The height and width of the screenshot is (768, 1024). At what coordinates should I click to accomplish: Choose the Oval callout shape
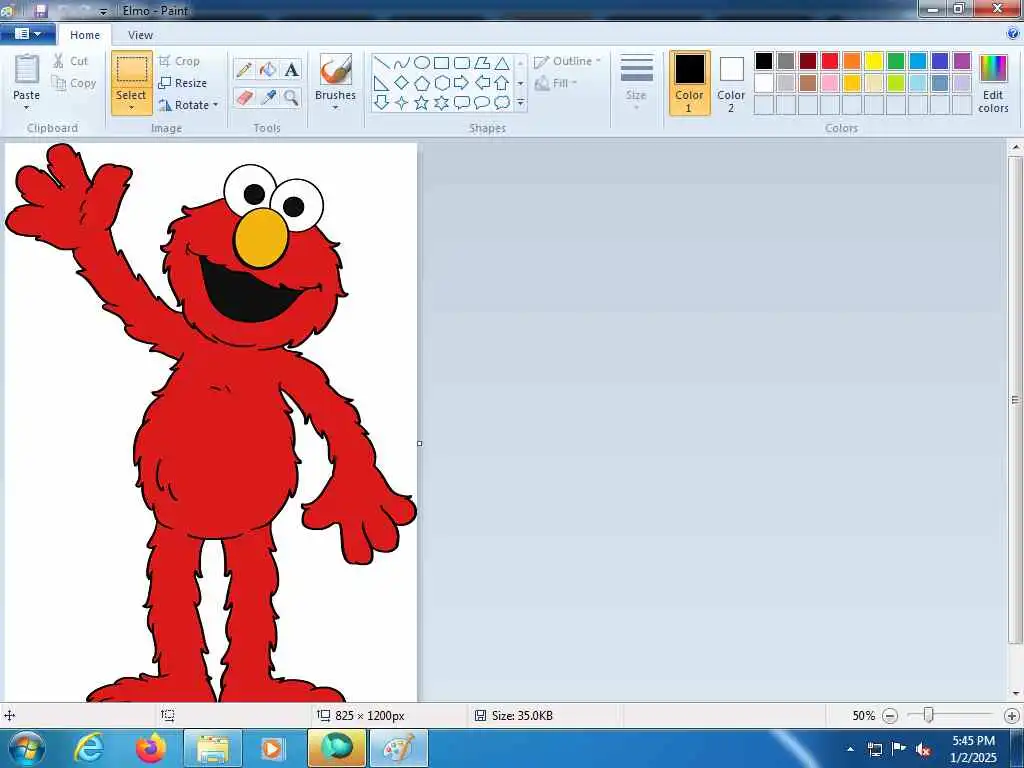click(x=482, y=103)
